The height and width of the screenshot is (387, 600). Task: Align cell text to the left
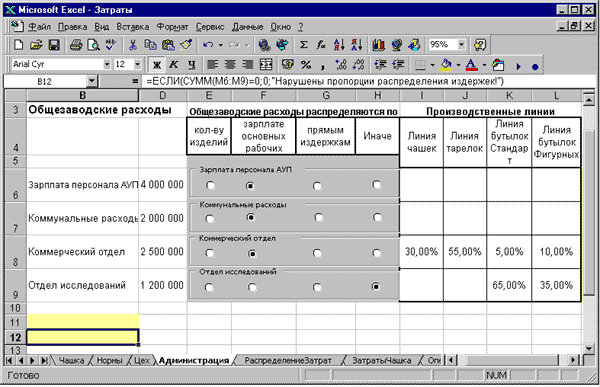click(x=212, y=65)
